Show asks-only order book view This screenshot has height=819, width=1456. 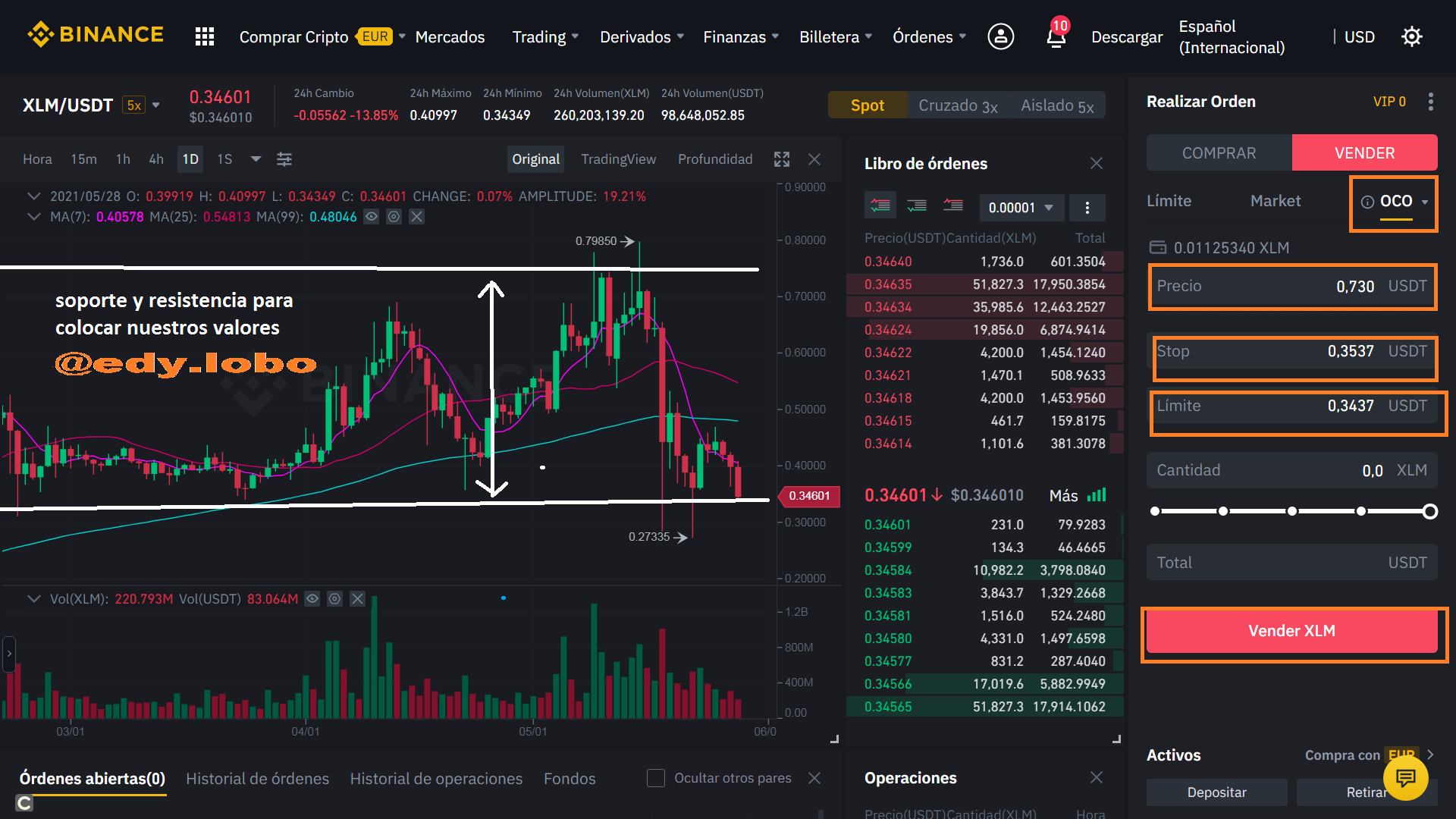953,206
